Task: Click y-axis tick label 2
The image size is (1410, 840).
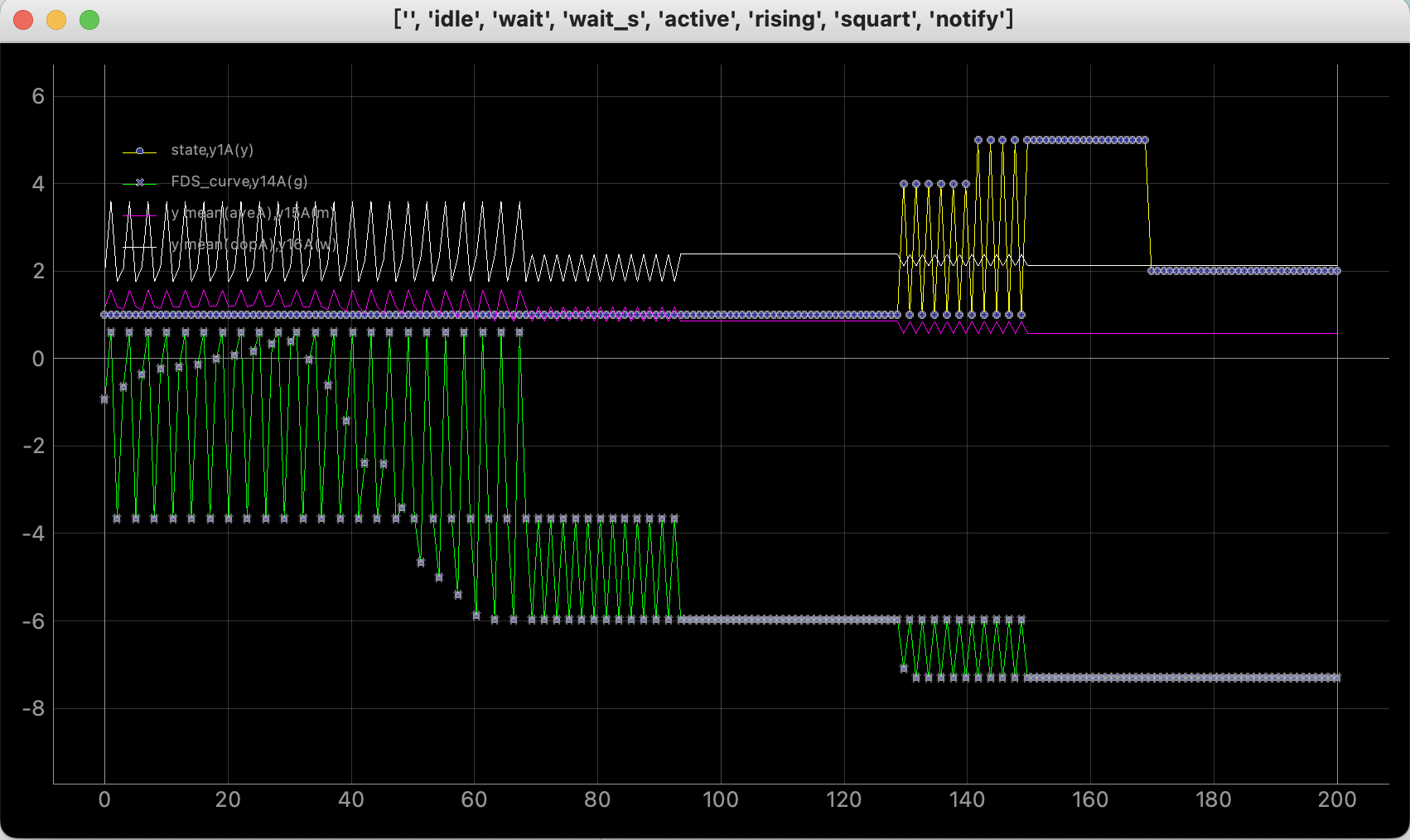Action: tap(38, 272)
